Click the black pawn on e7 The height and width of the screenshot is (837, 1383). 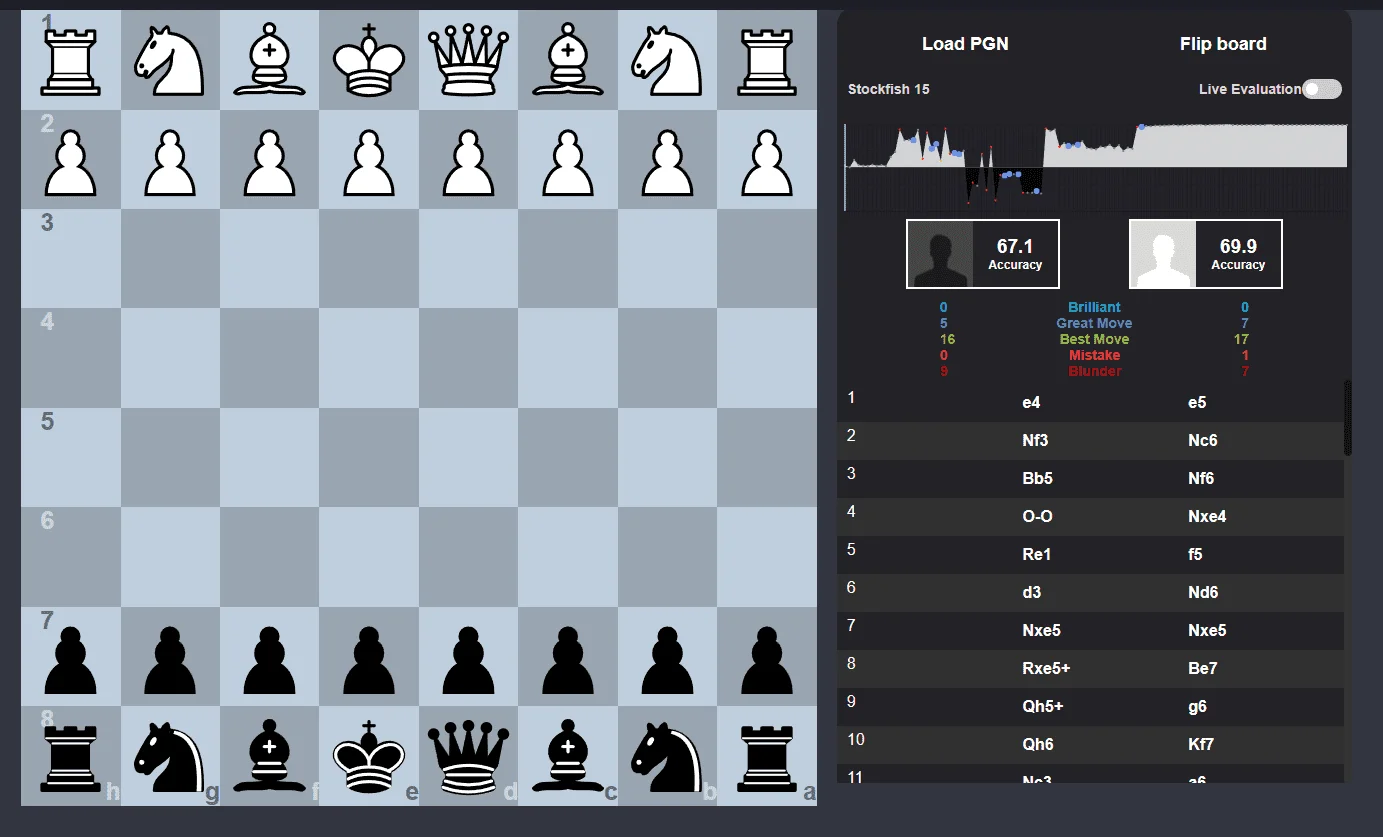coord(369,660)
